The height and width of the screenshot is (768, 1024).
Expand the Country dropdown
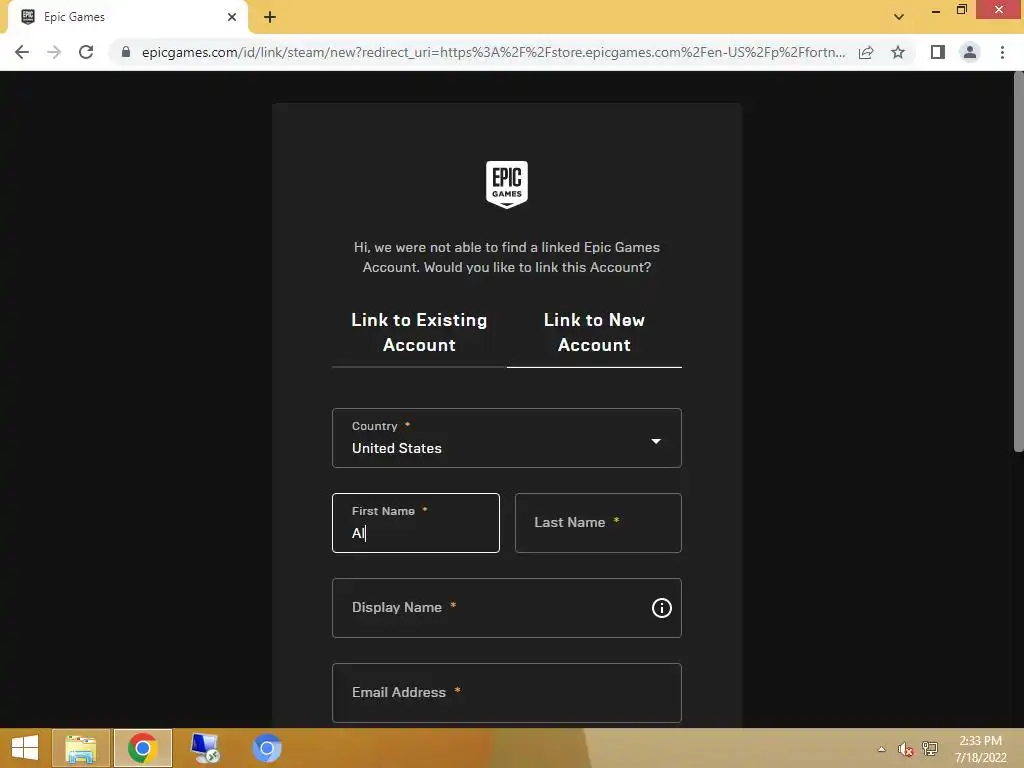click(507, 438)
